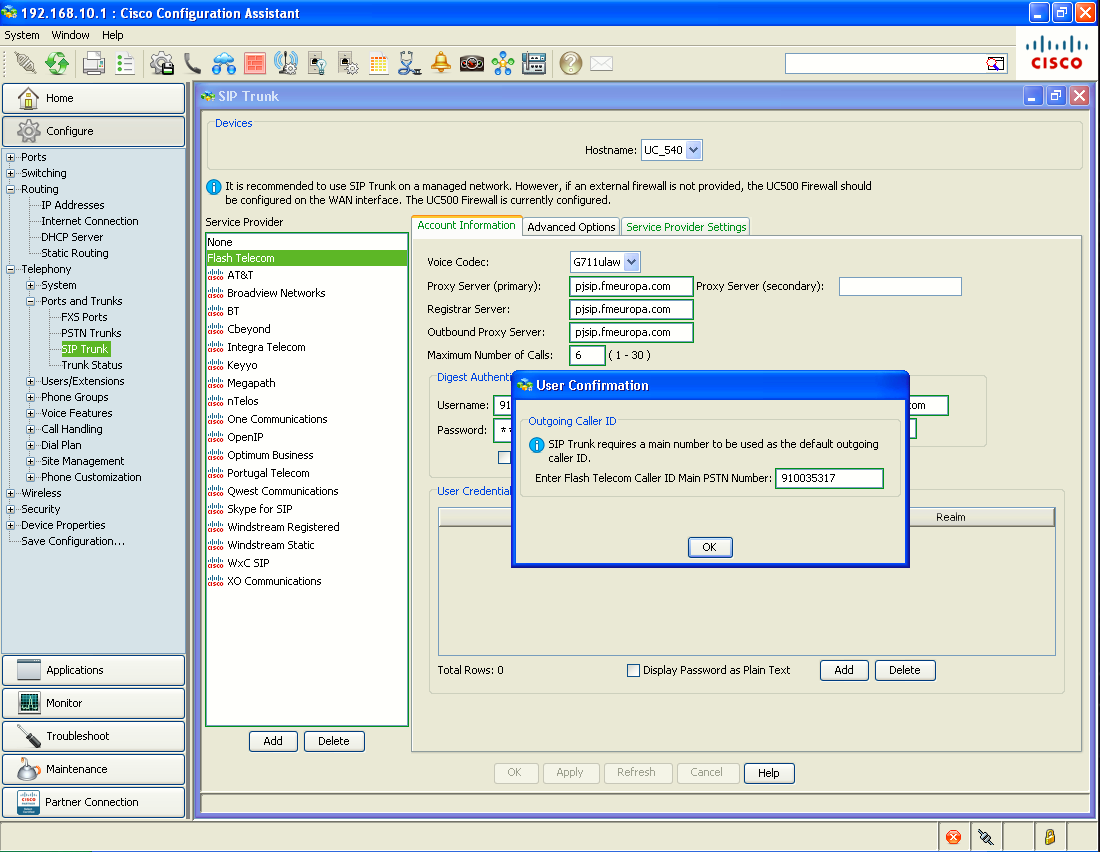Click the Wireless antenna settings icon
This screenshot has width=1100, height=852.
pyautogui.click(x=286, y=63)
